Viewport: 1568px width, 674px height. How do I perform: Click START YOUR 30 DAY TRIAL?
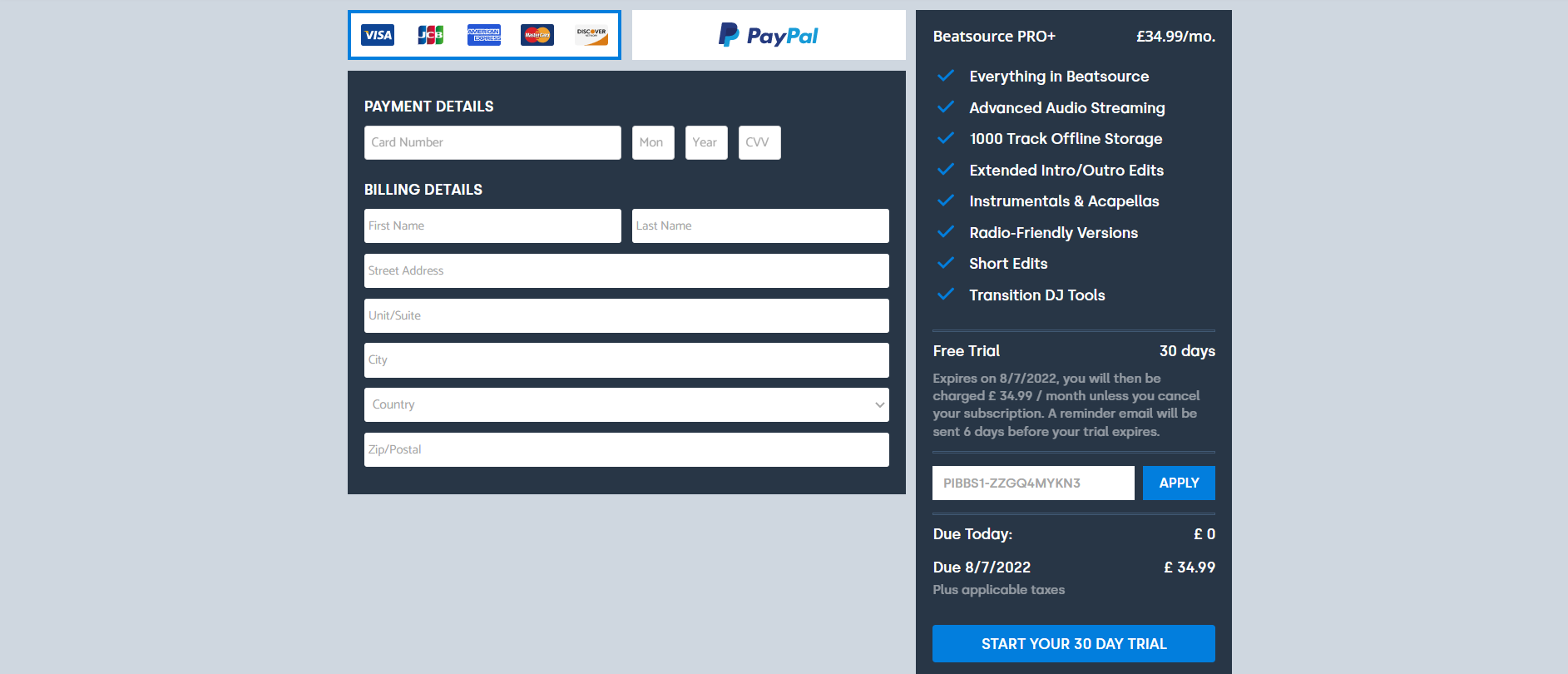pos(1074,643)
